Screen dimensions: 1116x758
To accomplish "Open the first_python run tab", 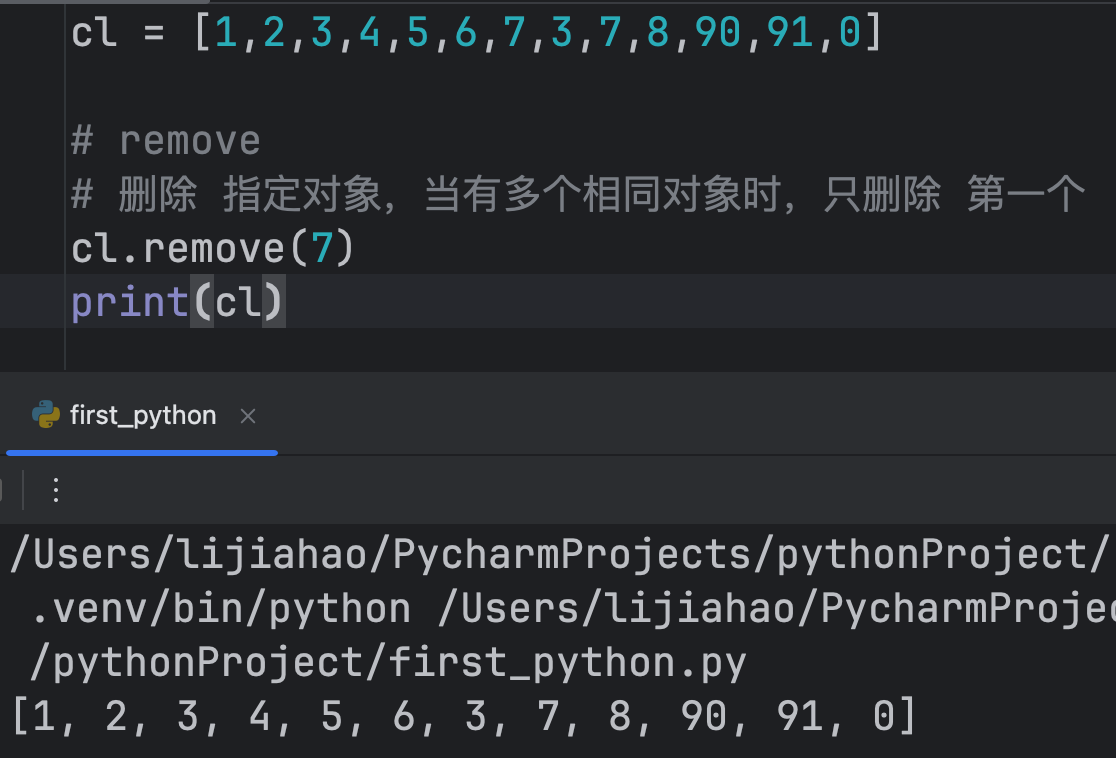I will coord(142,416).
